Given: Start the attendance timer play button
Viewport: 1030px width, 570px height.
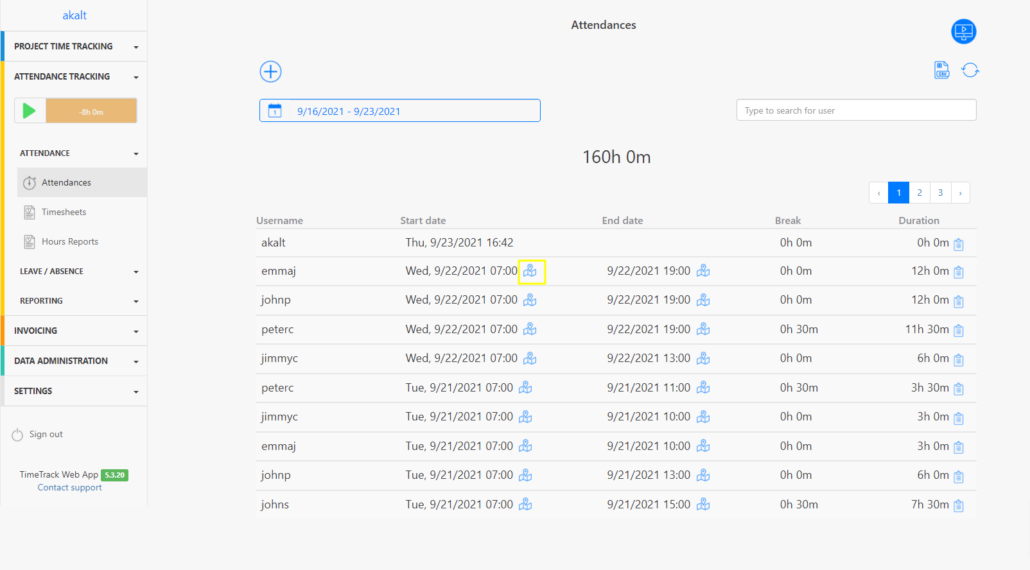Looking at the screenshot, I should 30,111.
